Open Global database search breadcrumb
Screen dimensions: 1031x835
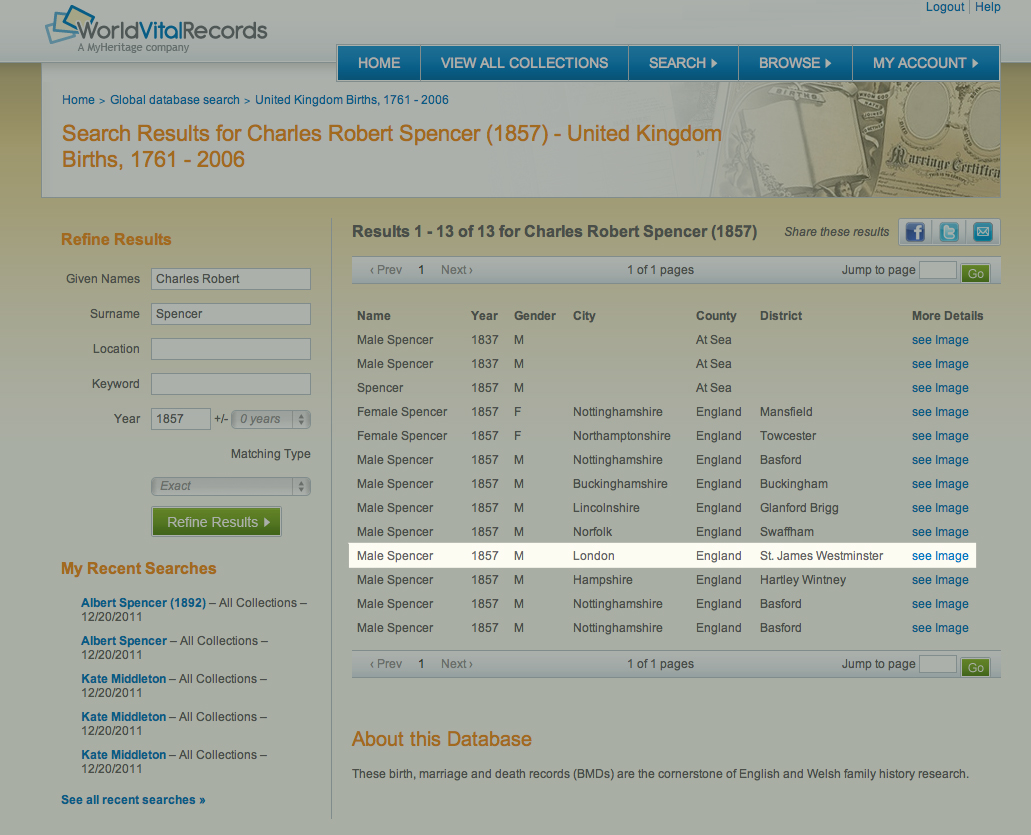175,100
